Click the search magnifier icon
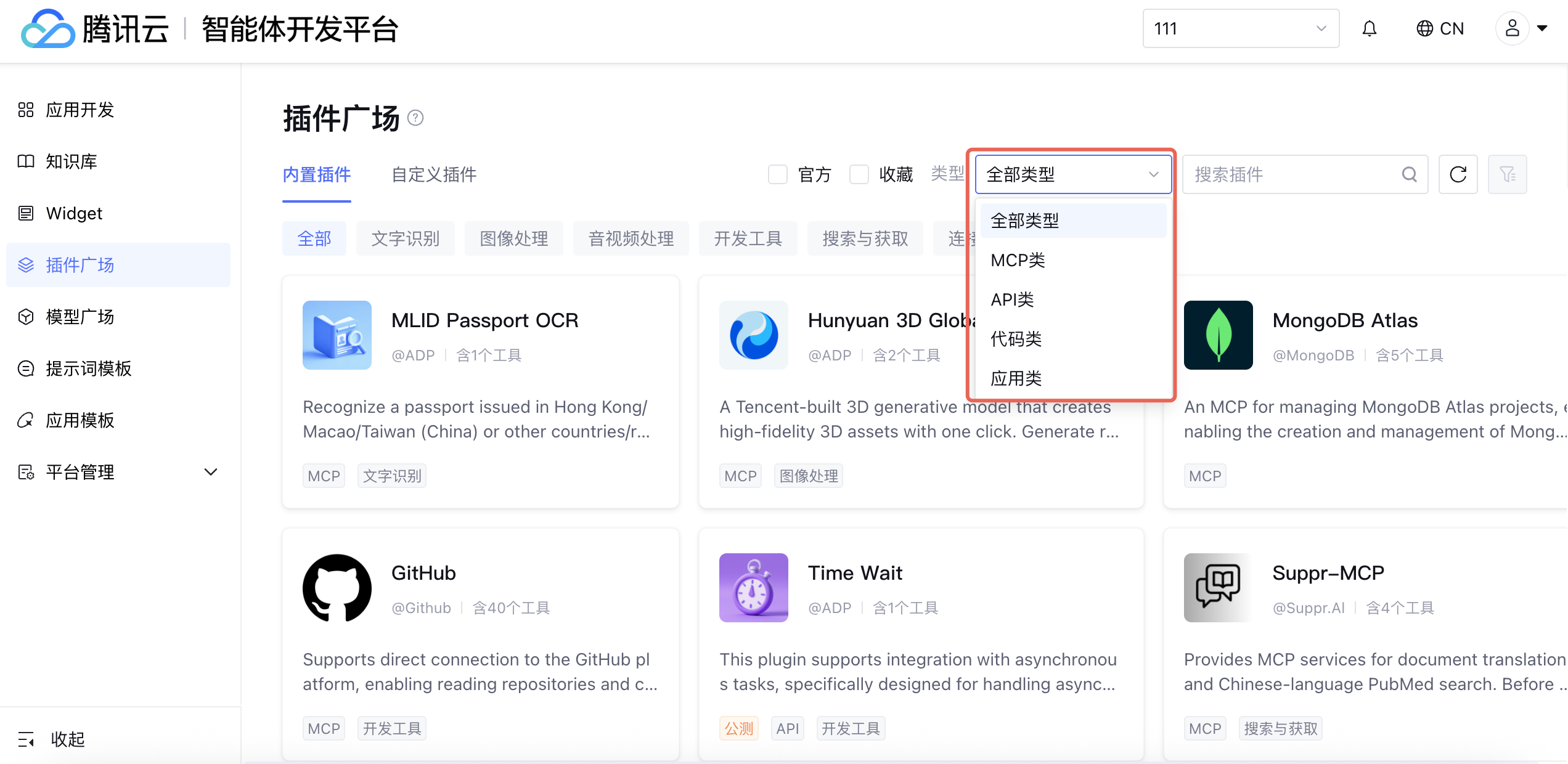The height and width of the screenshot is (764, 1568). coord(1409,174)
